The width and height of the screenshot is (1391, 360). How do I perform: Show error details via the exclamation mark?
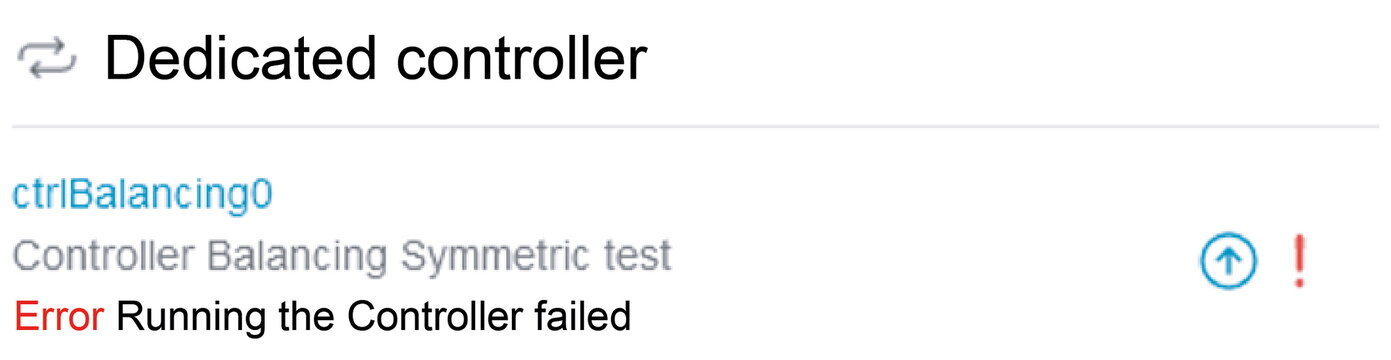point(1299,263)
